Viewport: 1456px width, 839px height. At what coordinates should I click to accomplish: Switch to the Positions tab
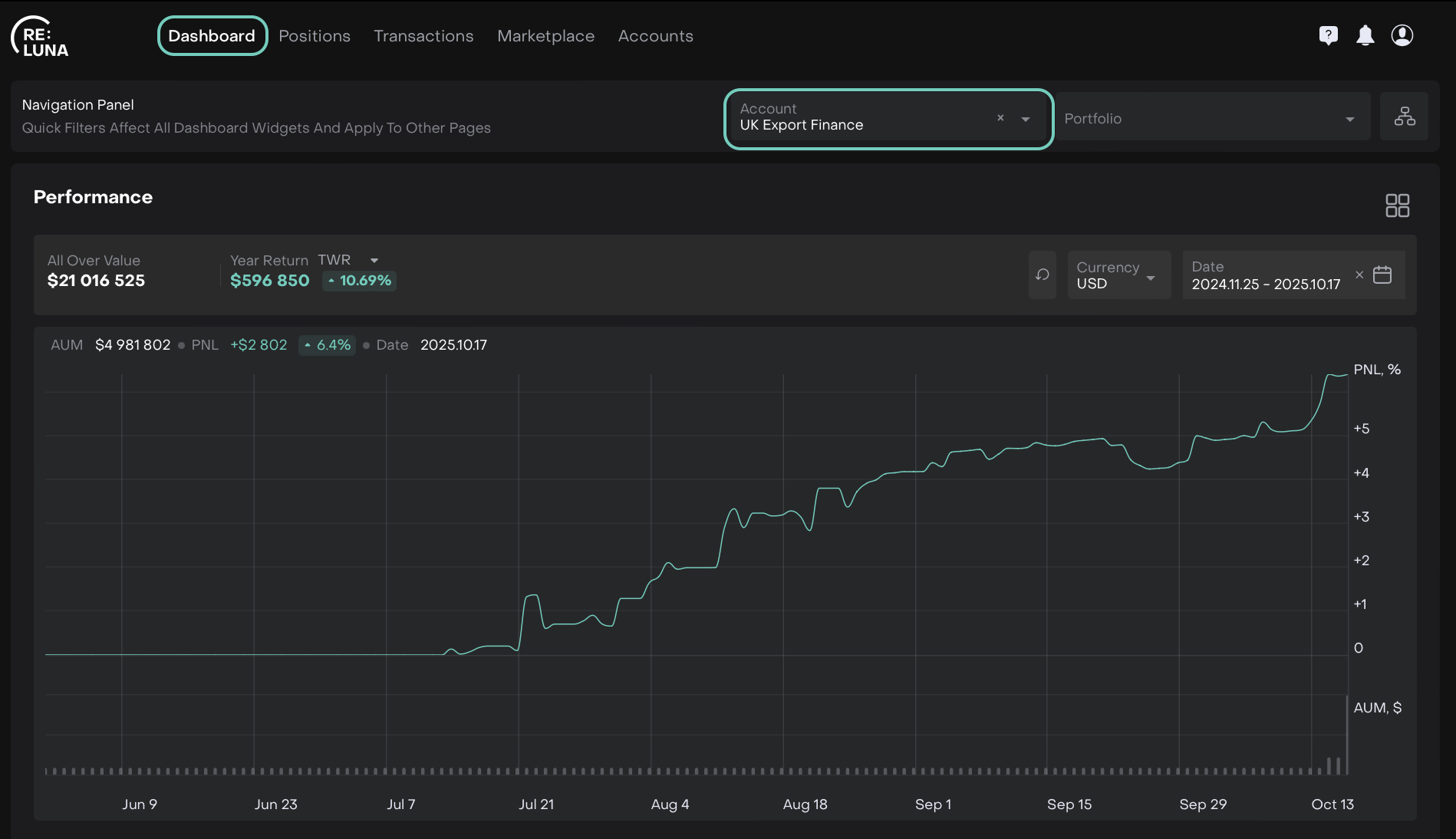coord(315,36)
